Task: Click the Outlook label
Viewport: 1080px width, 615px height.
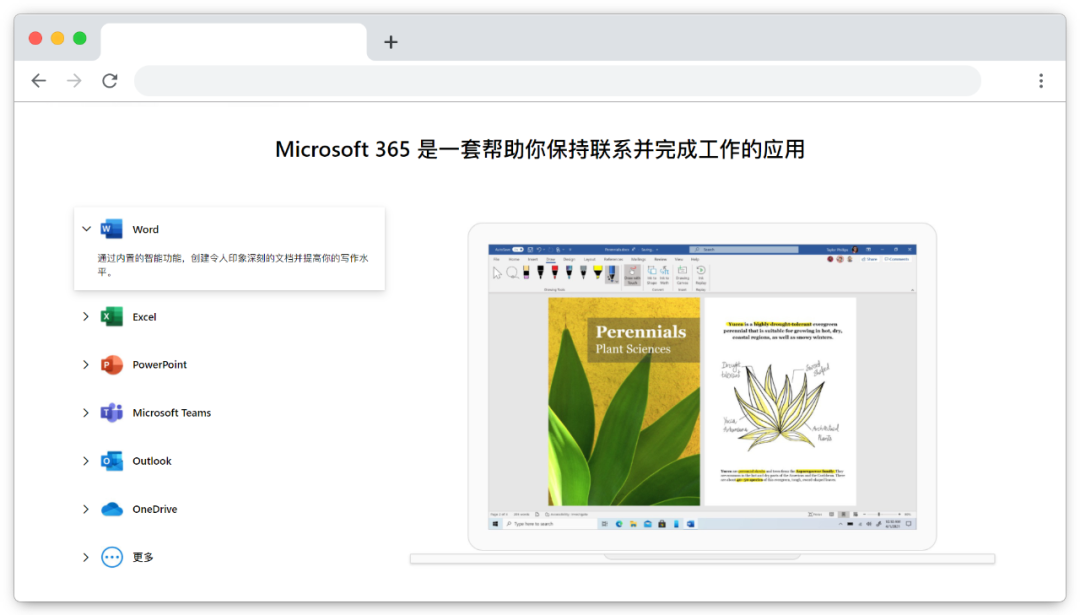Action: pyautogui.click(x=152, y=461)
